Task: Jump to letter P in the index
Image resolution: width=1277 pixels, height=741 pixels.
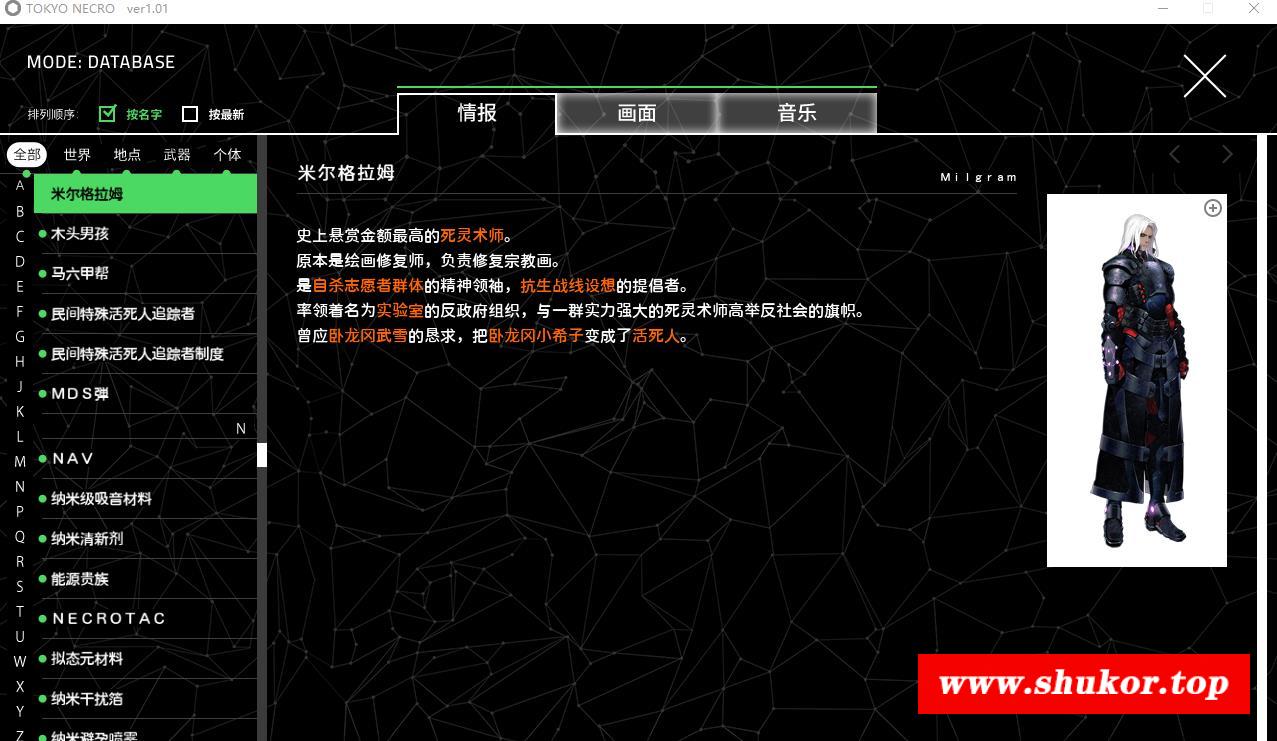Action: click(20, 511)
